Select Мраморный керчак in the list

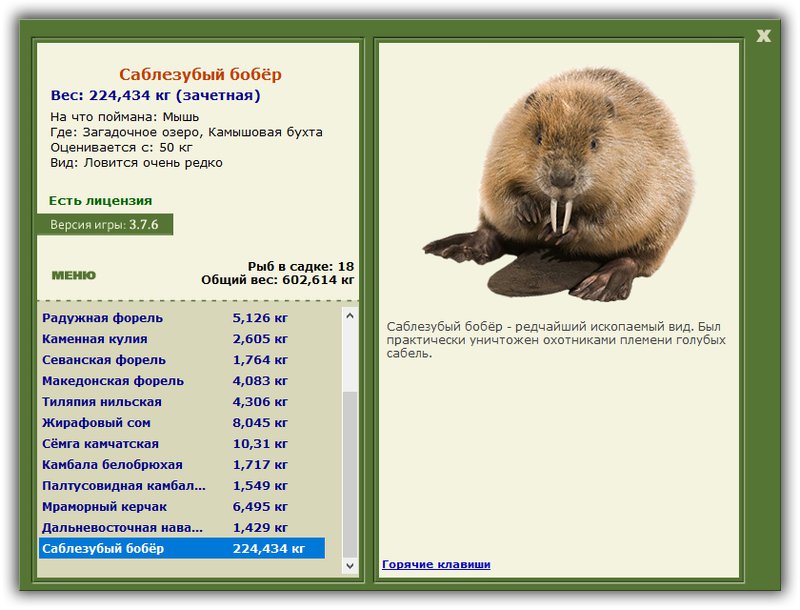pos(182,506)
